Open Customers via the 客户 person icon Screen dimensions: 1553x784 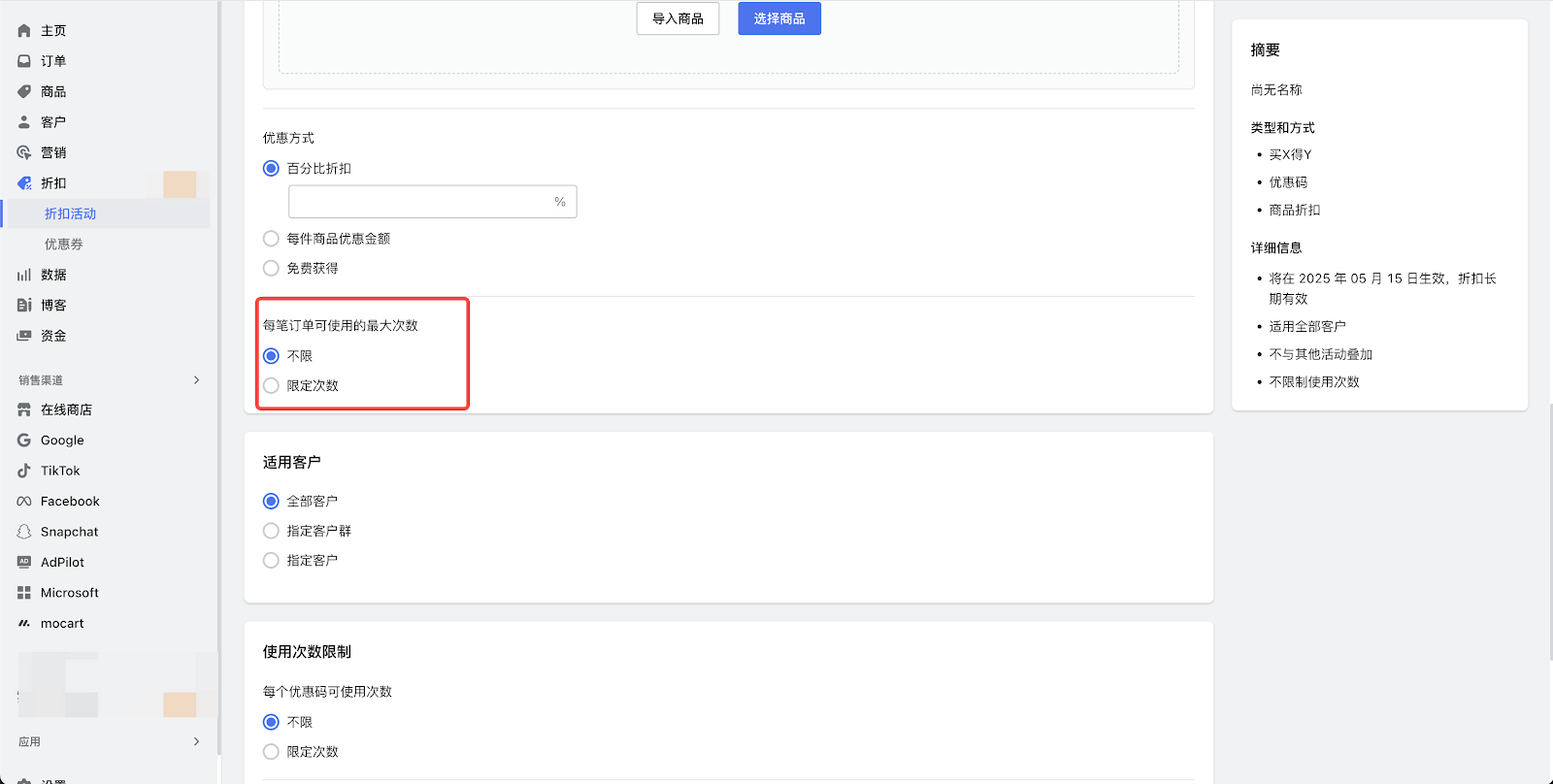tap(24, 122)
